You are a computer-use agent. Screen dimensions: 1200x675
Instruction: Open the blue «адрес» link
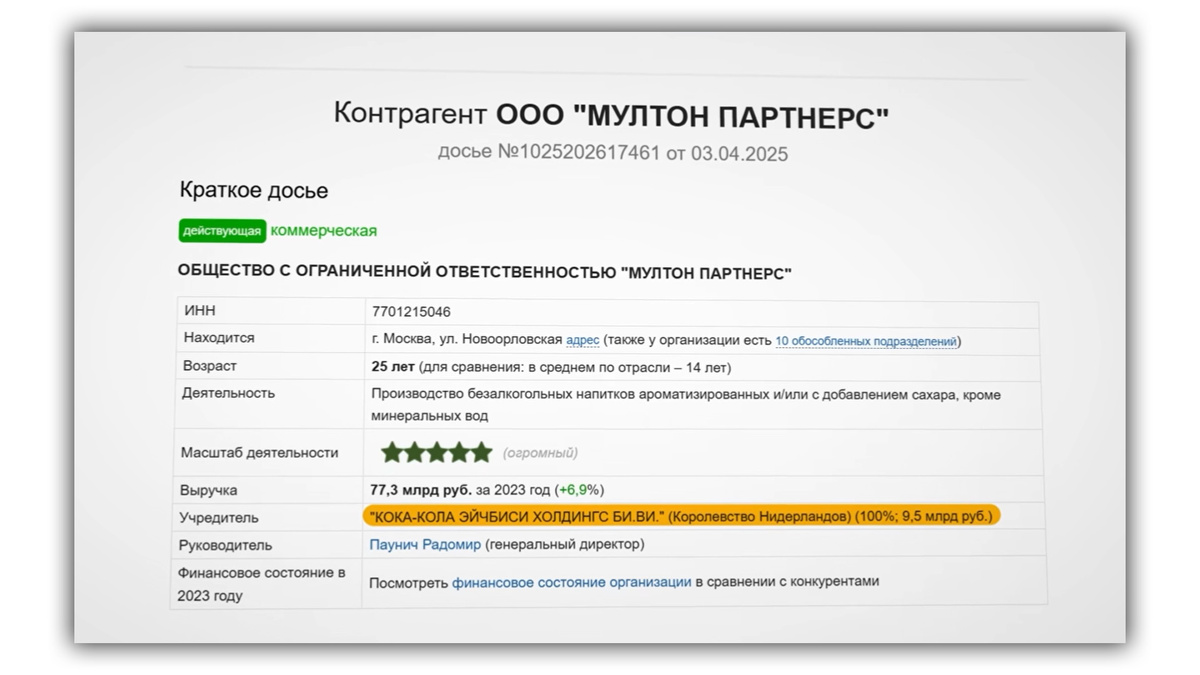[583, 340]
